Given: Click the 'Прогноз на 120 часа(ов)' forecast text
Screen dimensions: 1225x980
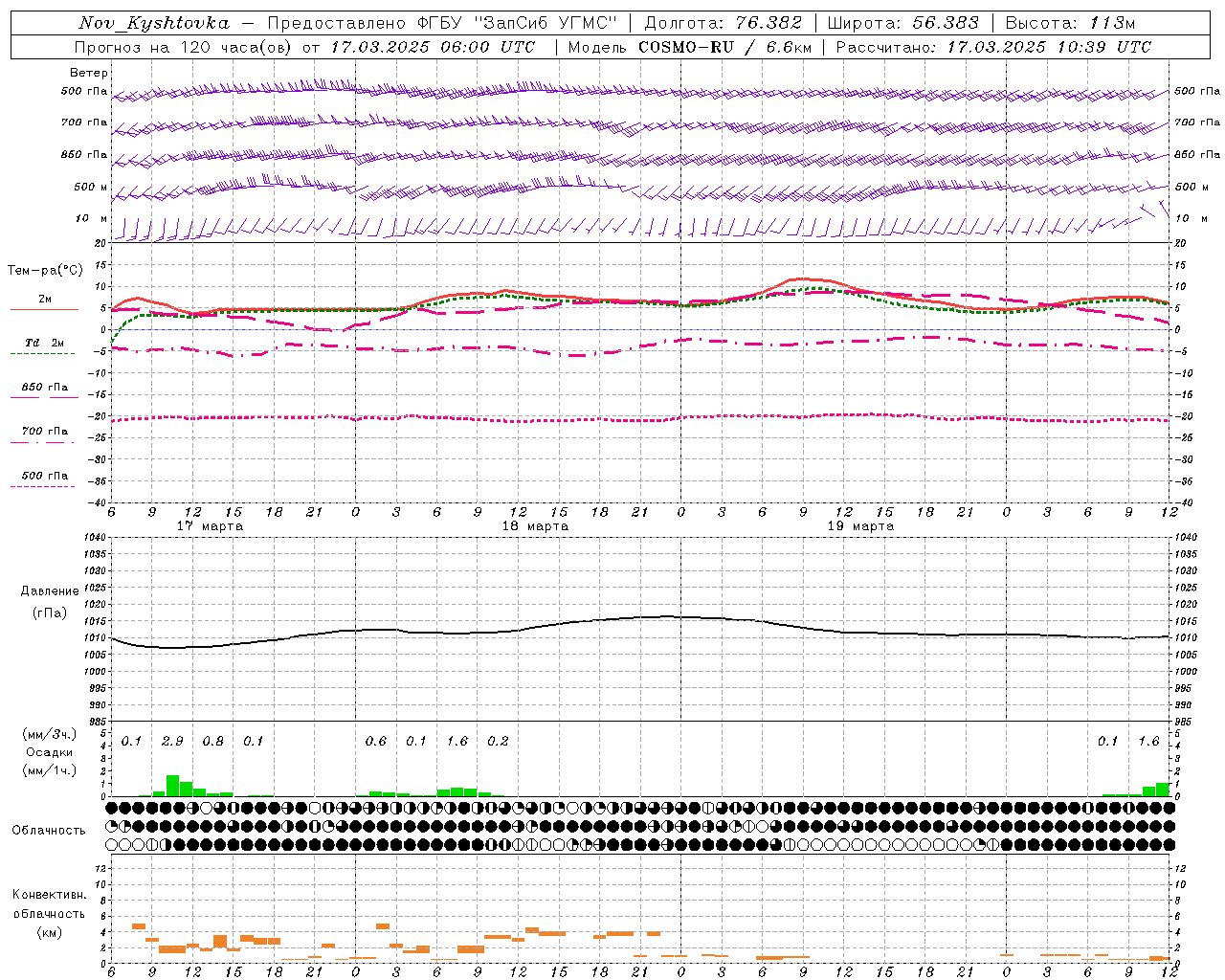Looking at the screenshot, I should click(x=184, y=47).
